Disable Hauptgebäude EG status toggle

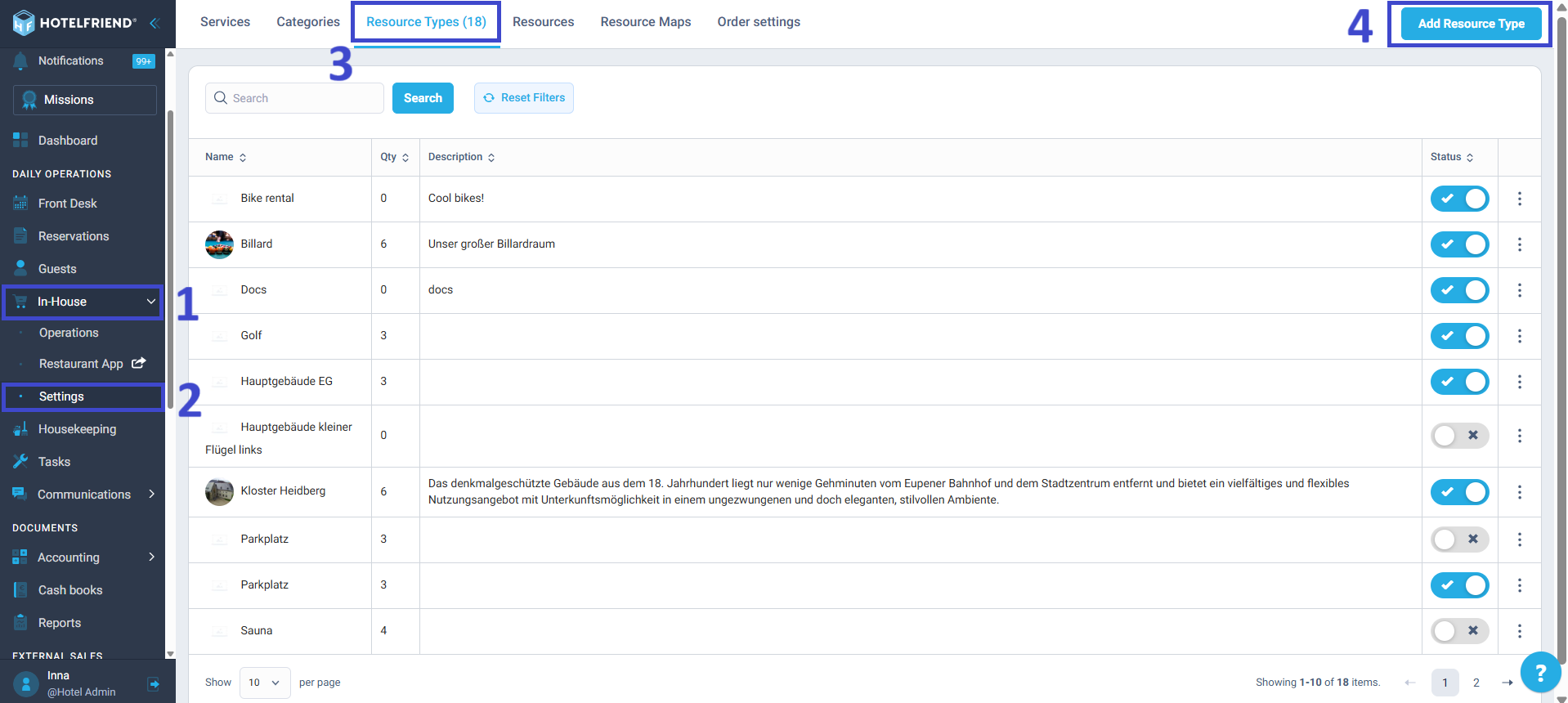pos(1460,382)
